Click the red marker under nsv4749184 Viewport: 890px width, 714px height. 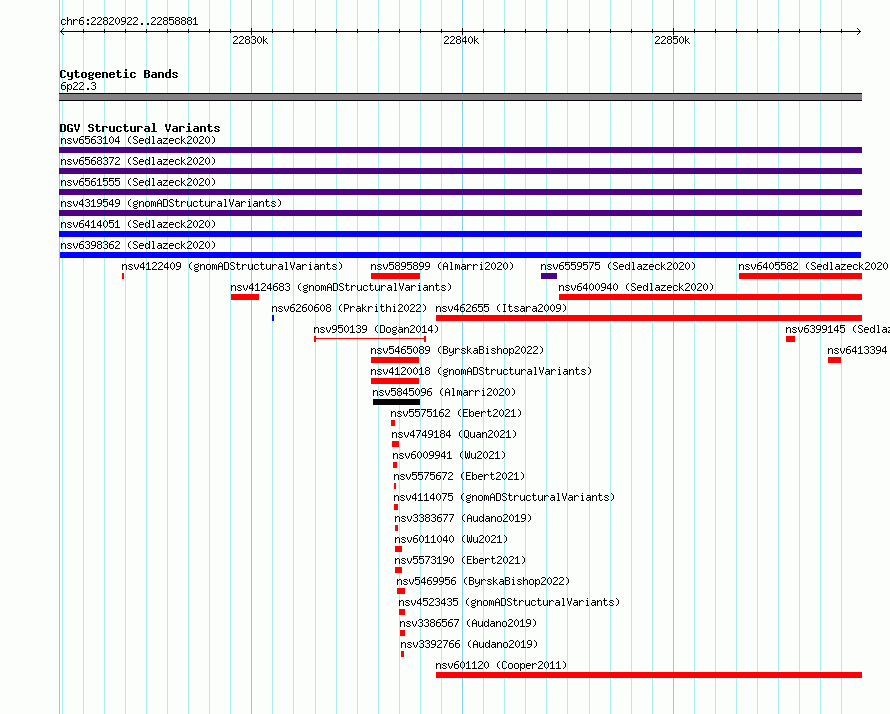pyautogui.click(x=395, y=444)
